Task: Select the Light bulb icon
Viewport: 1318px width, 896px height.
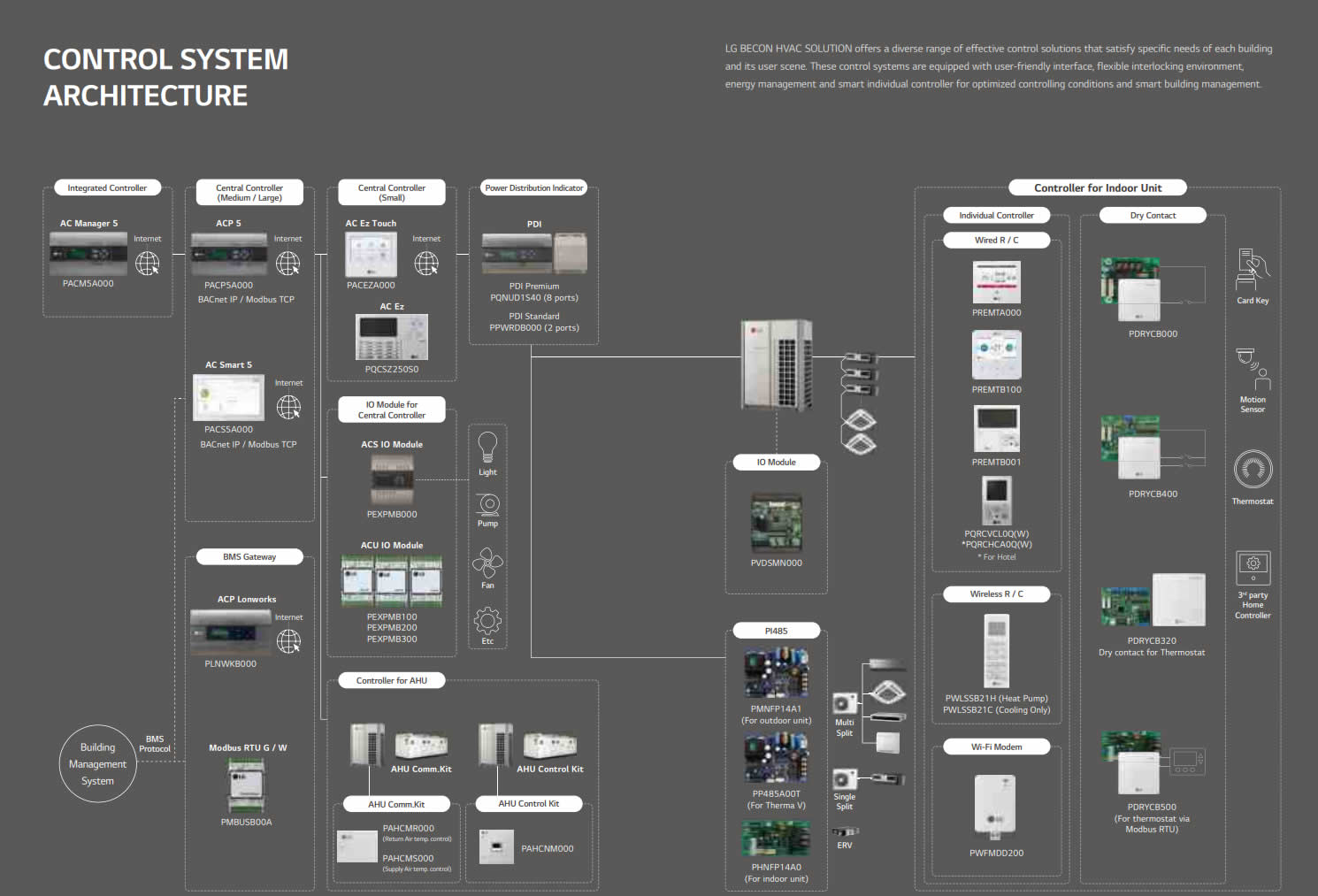Action: [487, 448]
